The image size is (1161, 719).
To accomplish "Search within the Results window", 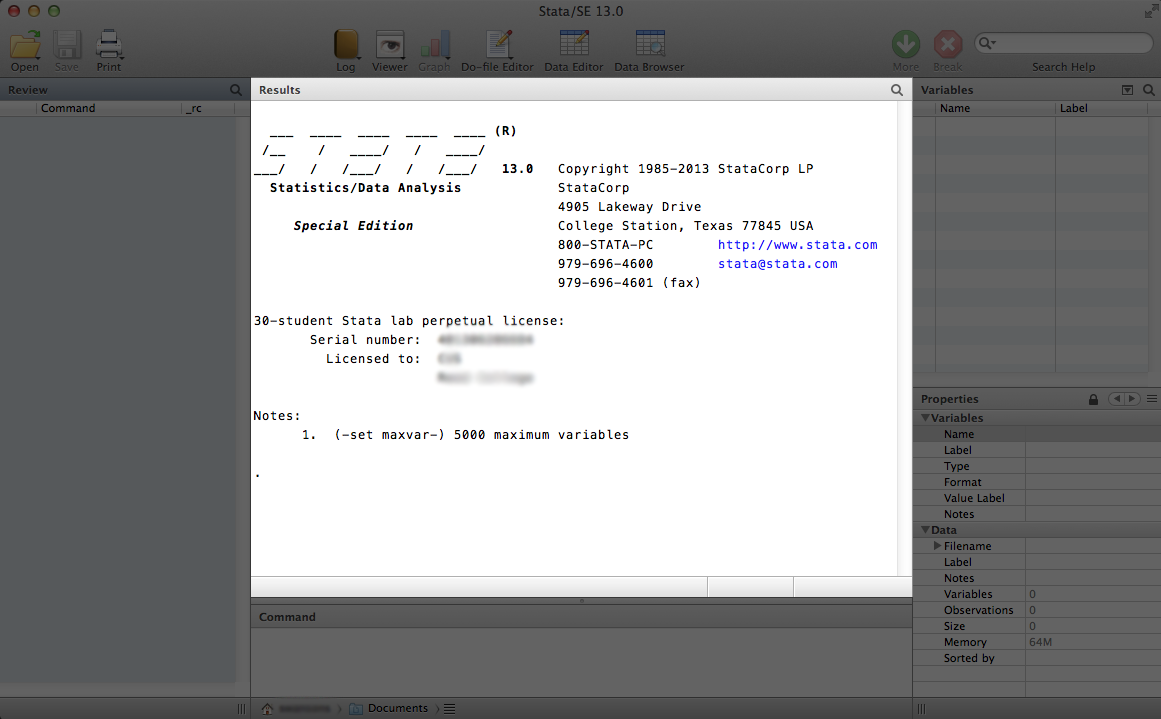I will click(897, 90).
